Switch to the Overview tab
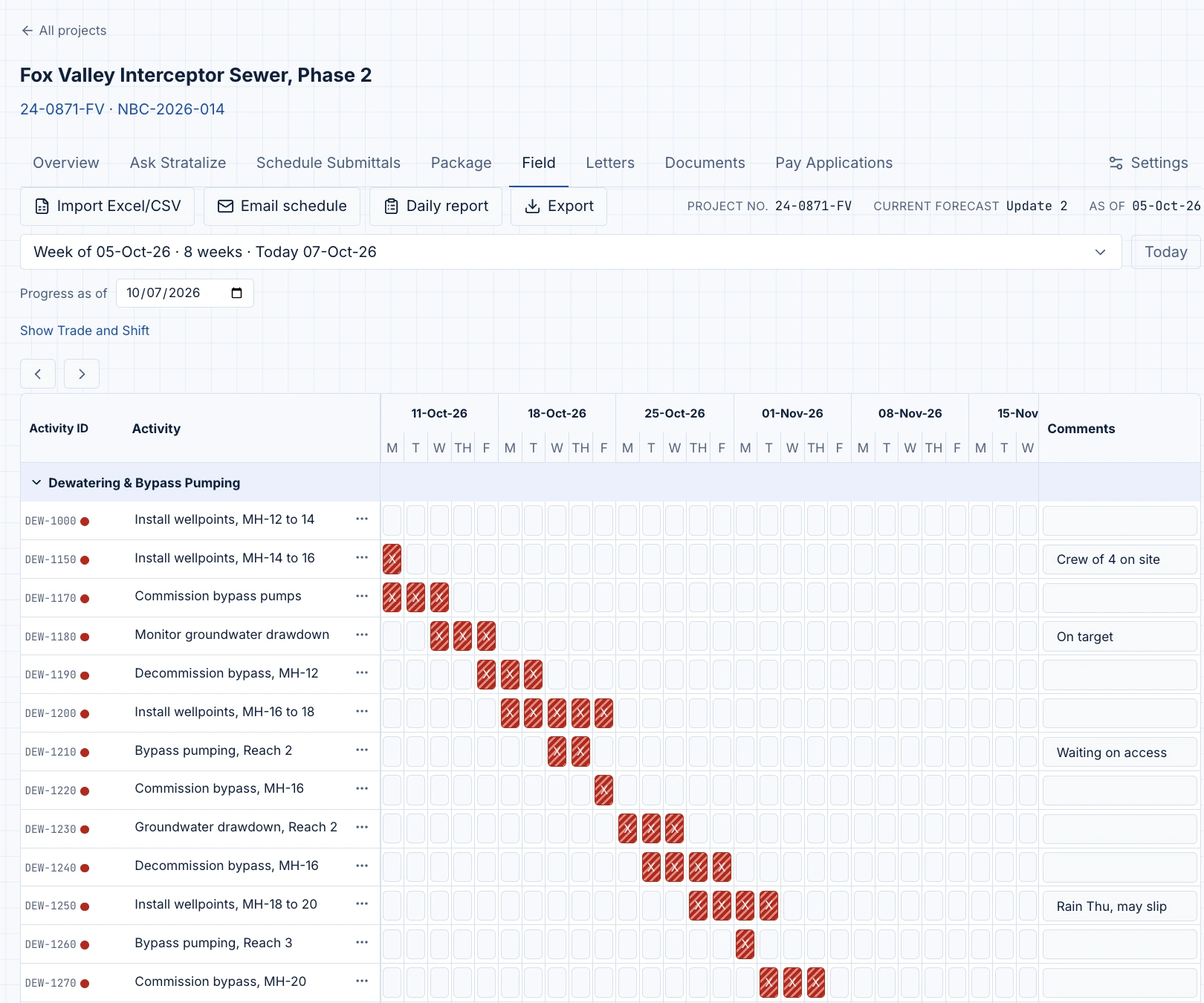This screenshot has width=1204, height=1003. 66,163
